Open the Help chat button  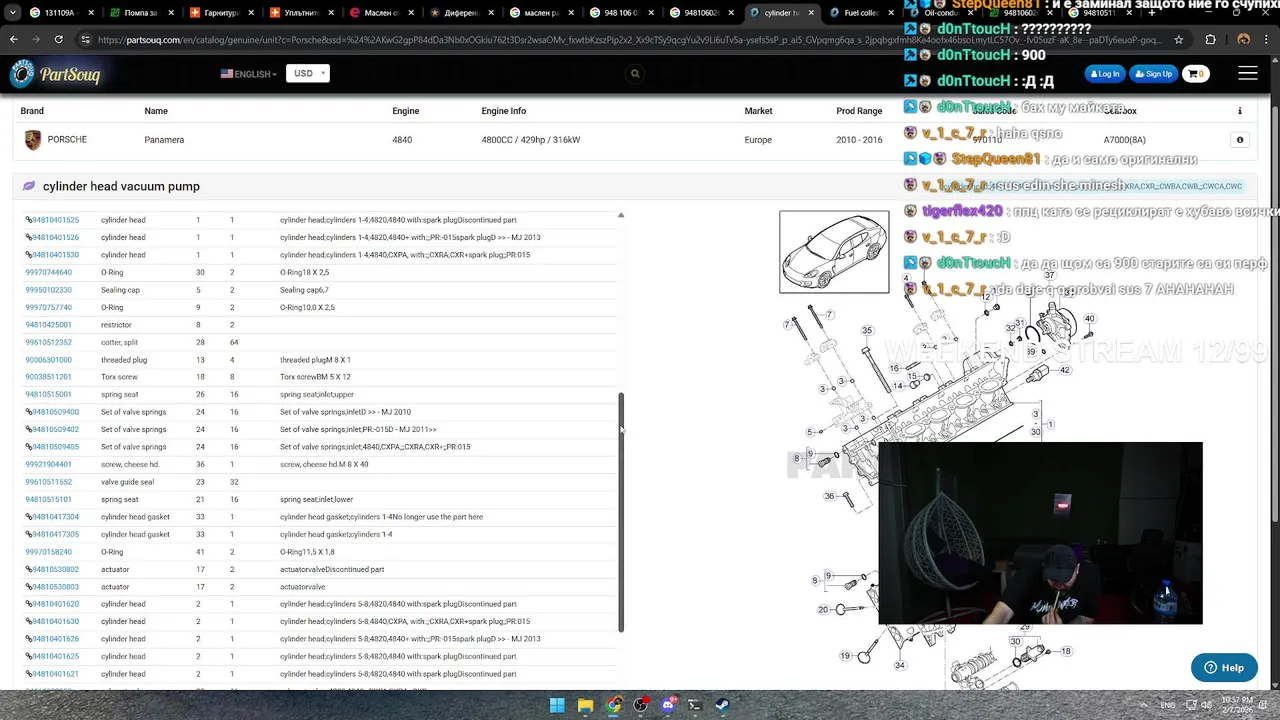click(1224, 668)
